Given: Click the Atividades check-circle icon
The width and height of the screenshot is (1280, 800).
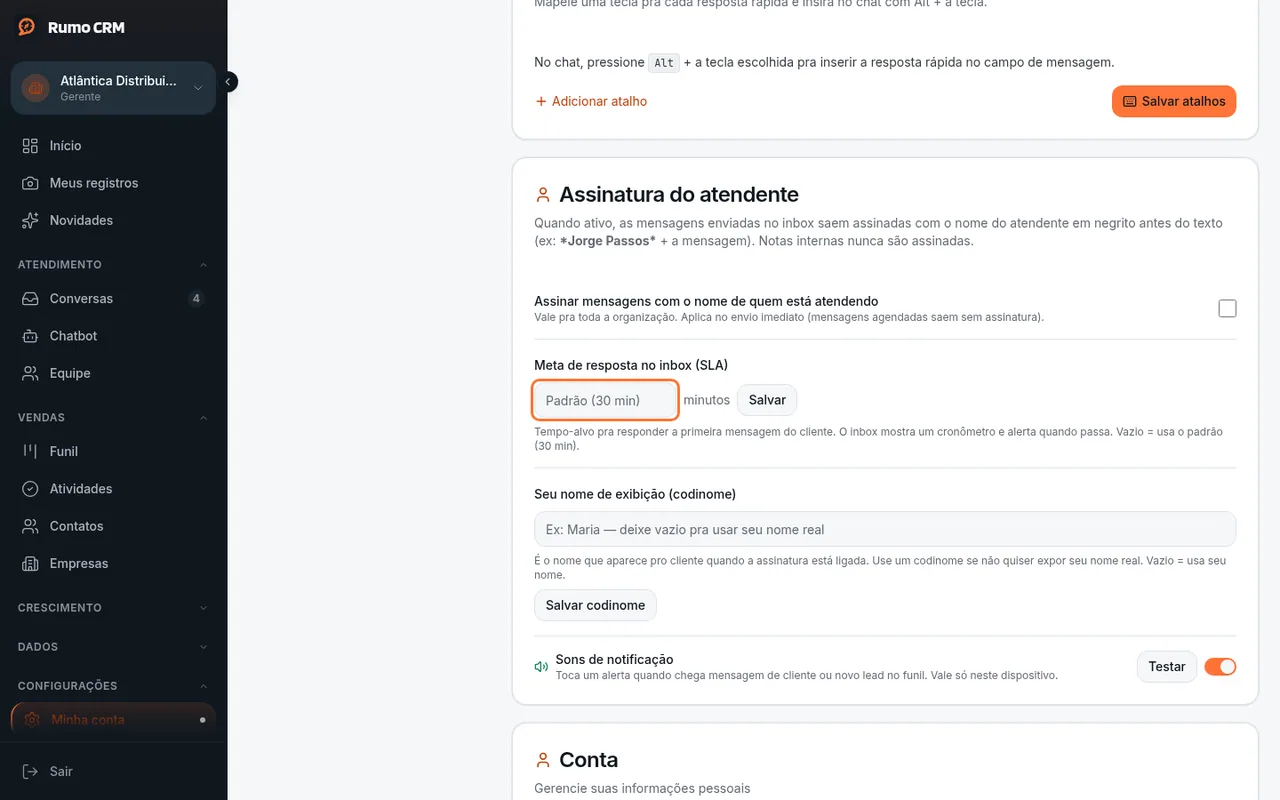Looking at the screenshot, I should 31,489.
